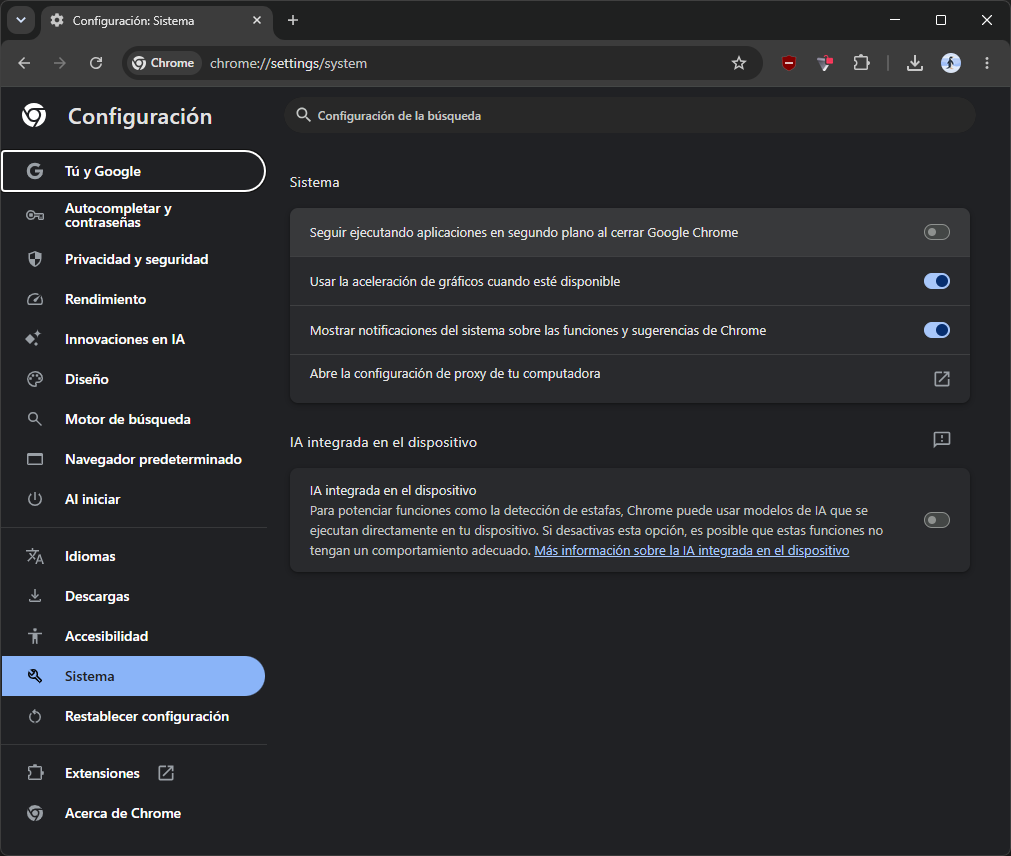Open the profile avatar menu

click(951, 63)
